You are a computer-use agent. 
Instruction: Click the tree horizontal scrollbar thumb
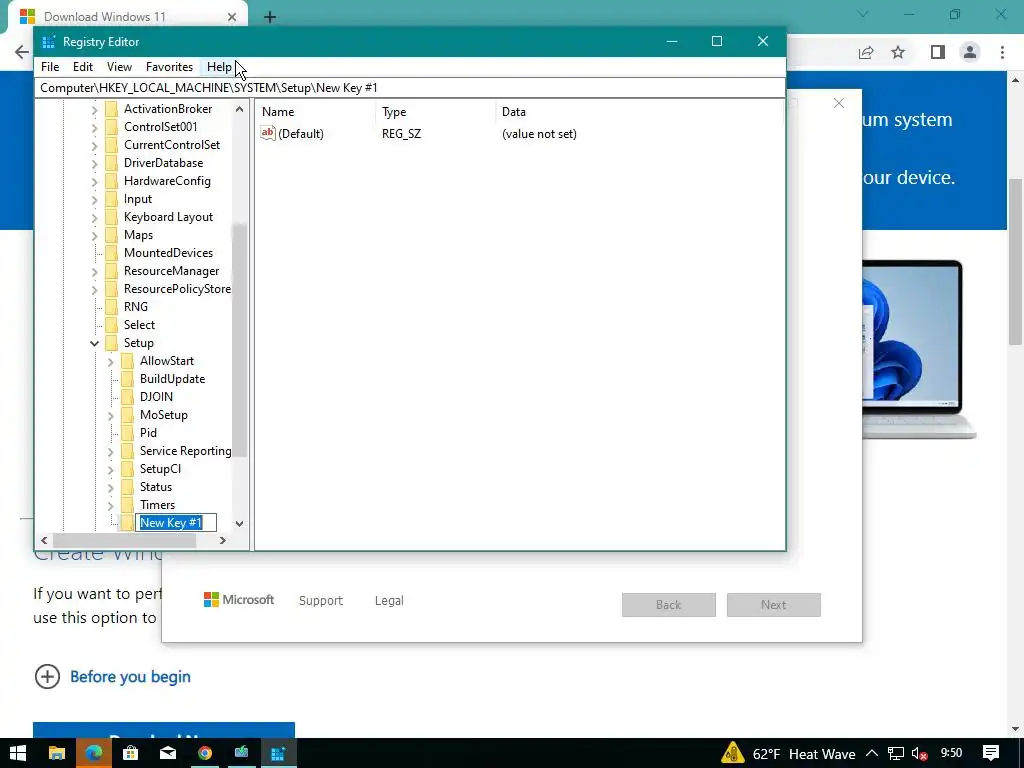pyautogui.click(x=123, y=541)
